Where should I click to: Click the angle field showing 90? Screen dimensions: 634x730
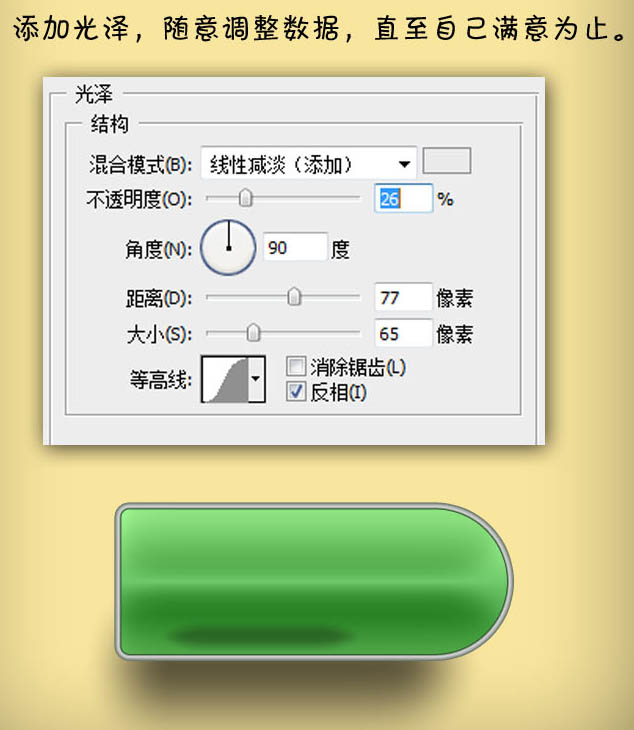(x=295, y=247)
